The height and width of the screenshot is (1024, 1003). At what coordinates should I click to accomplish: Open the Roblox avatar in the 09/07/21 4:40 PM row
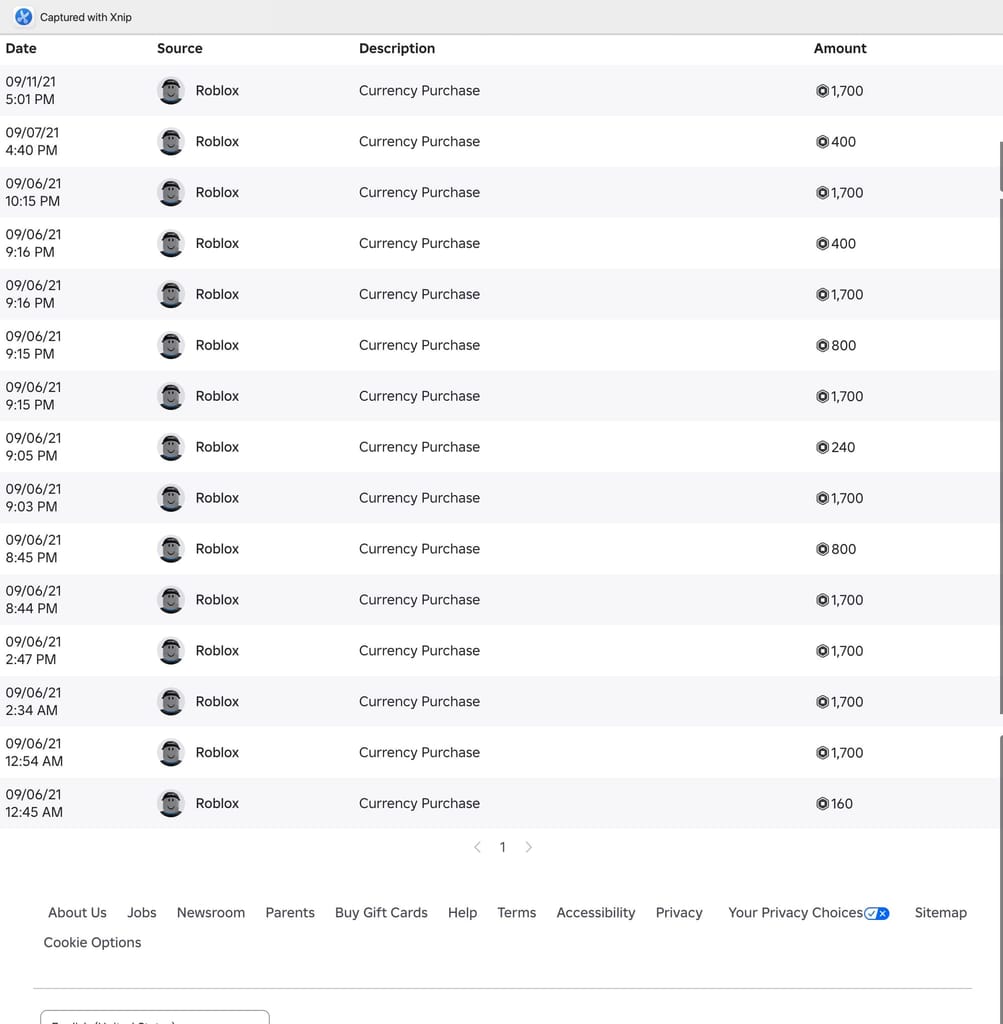(171, 142)
